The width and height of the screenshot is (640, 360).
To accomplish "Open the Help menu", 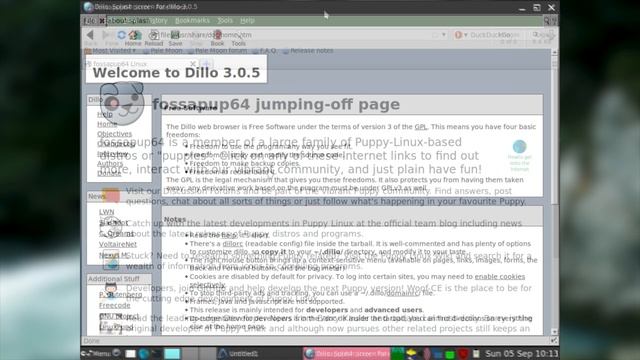I will click(x=247, y=20).
